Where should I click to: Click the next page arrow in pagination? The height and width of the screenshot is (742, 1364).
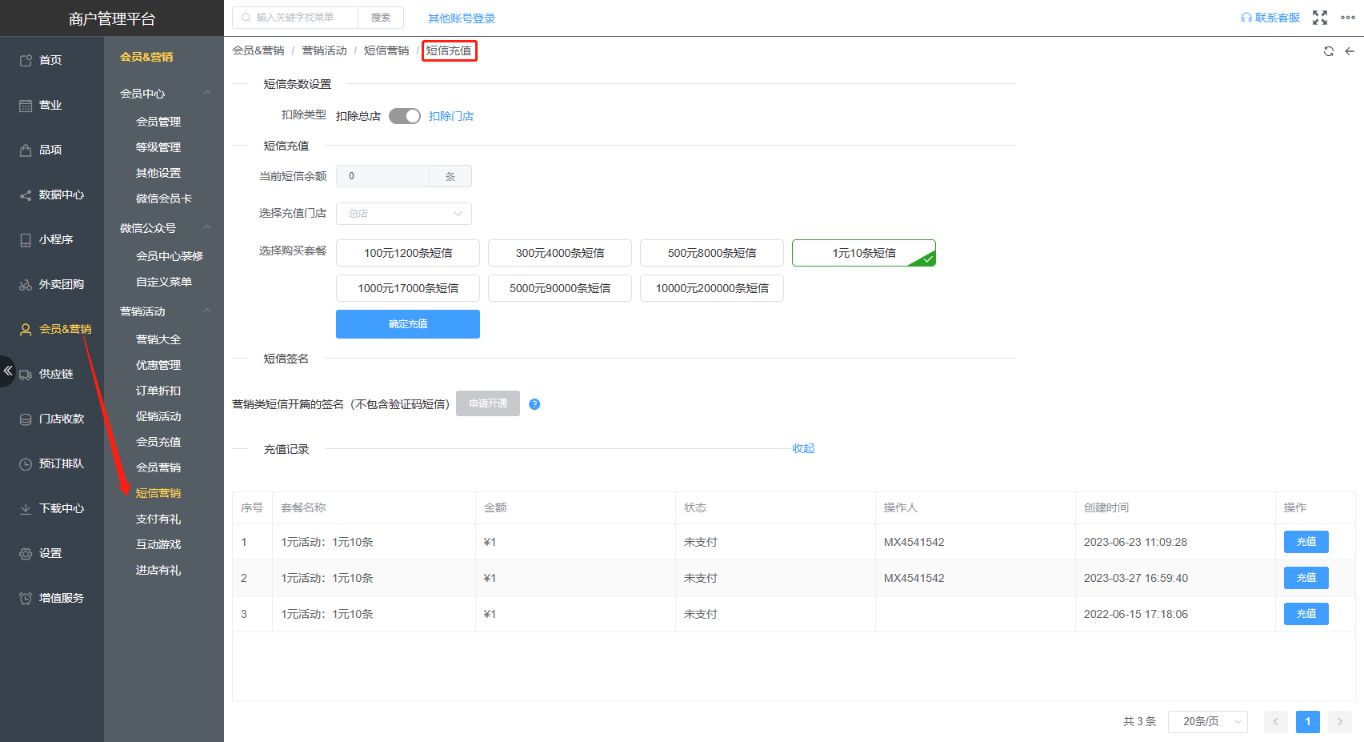click(1340, 721)
